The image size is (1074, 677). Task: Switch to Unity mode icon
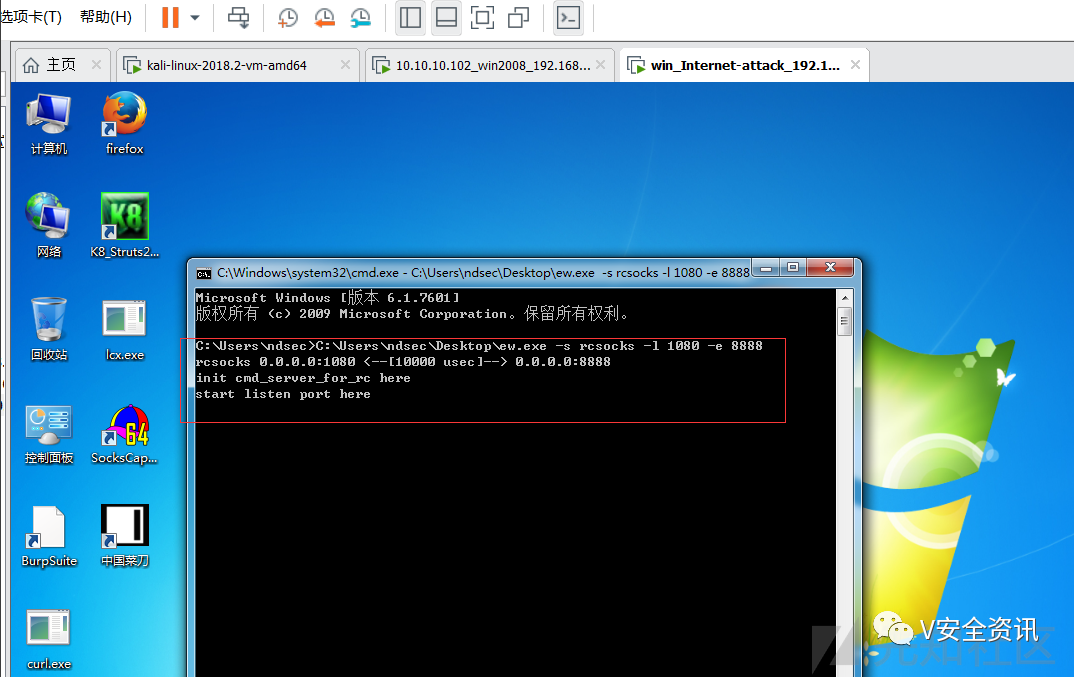point(519,18)
